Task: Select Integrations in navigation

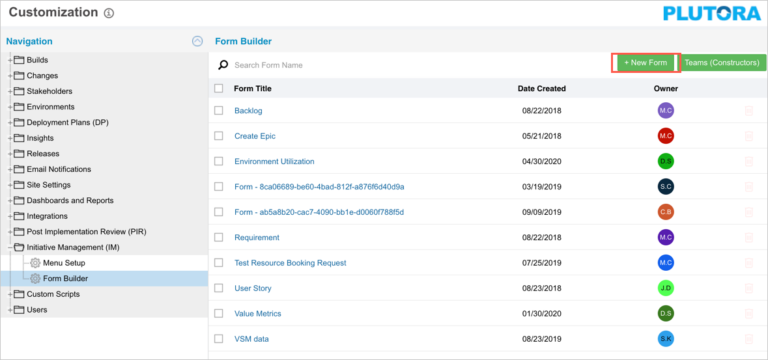Action: pyautogui.click(x=47, y=216)
